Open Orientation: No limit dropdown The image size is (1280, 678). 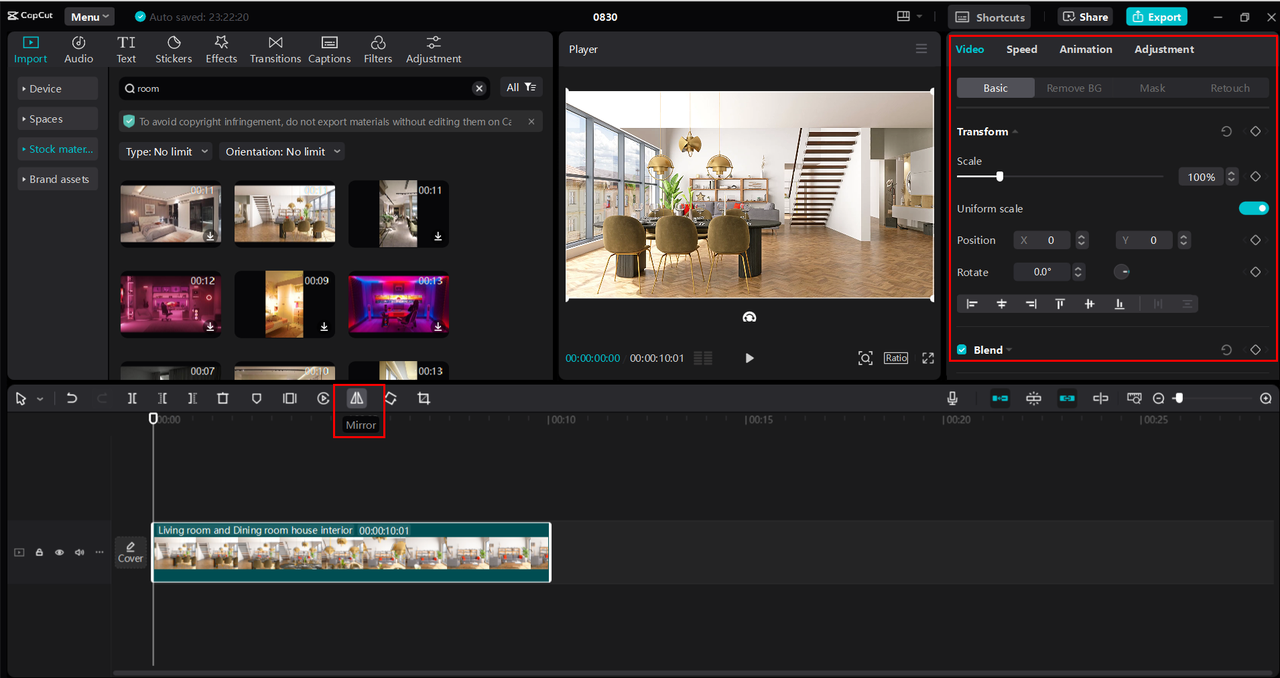pos(282,151)
